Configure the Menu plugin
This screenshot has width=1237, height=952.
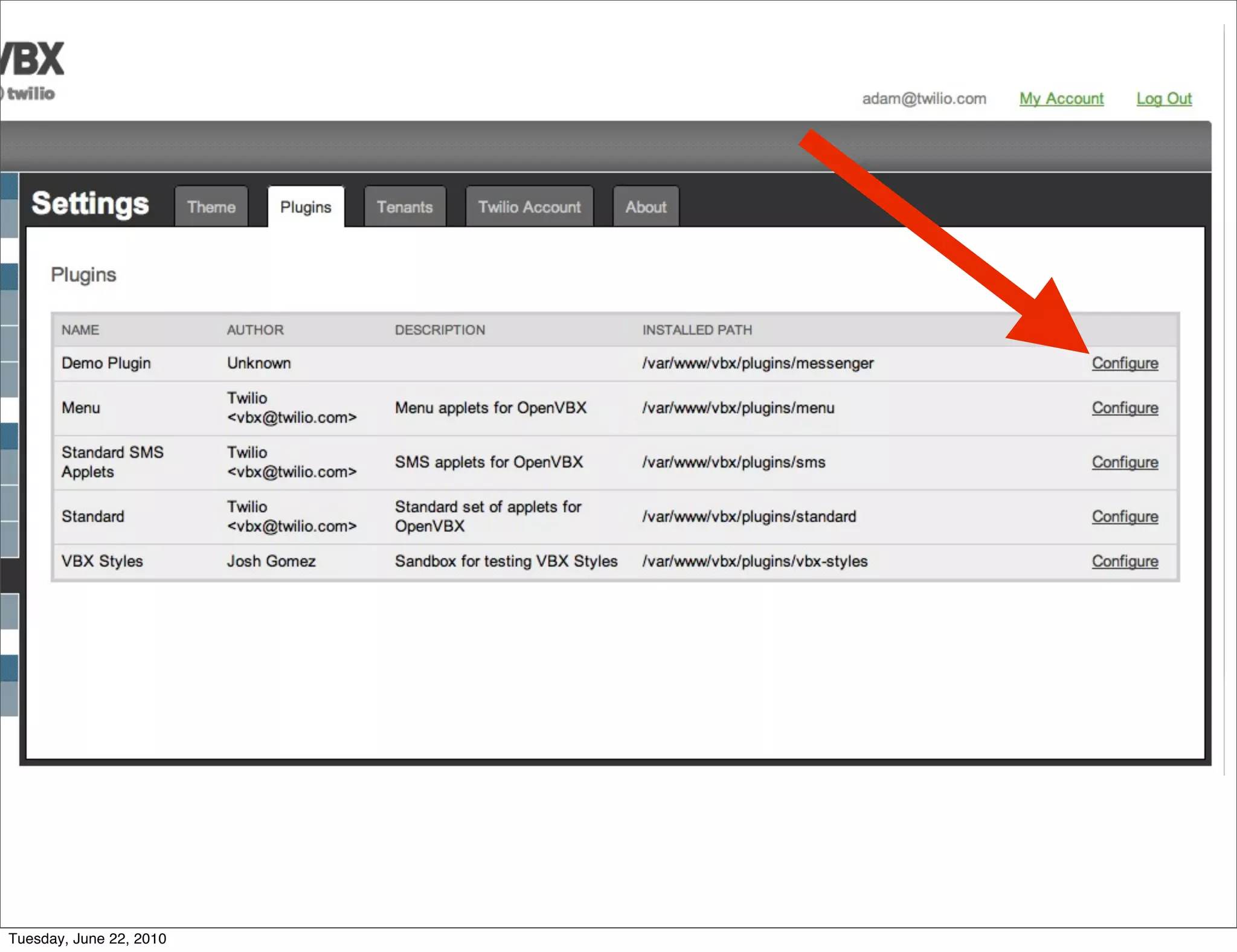pos(1125,408)
